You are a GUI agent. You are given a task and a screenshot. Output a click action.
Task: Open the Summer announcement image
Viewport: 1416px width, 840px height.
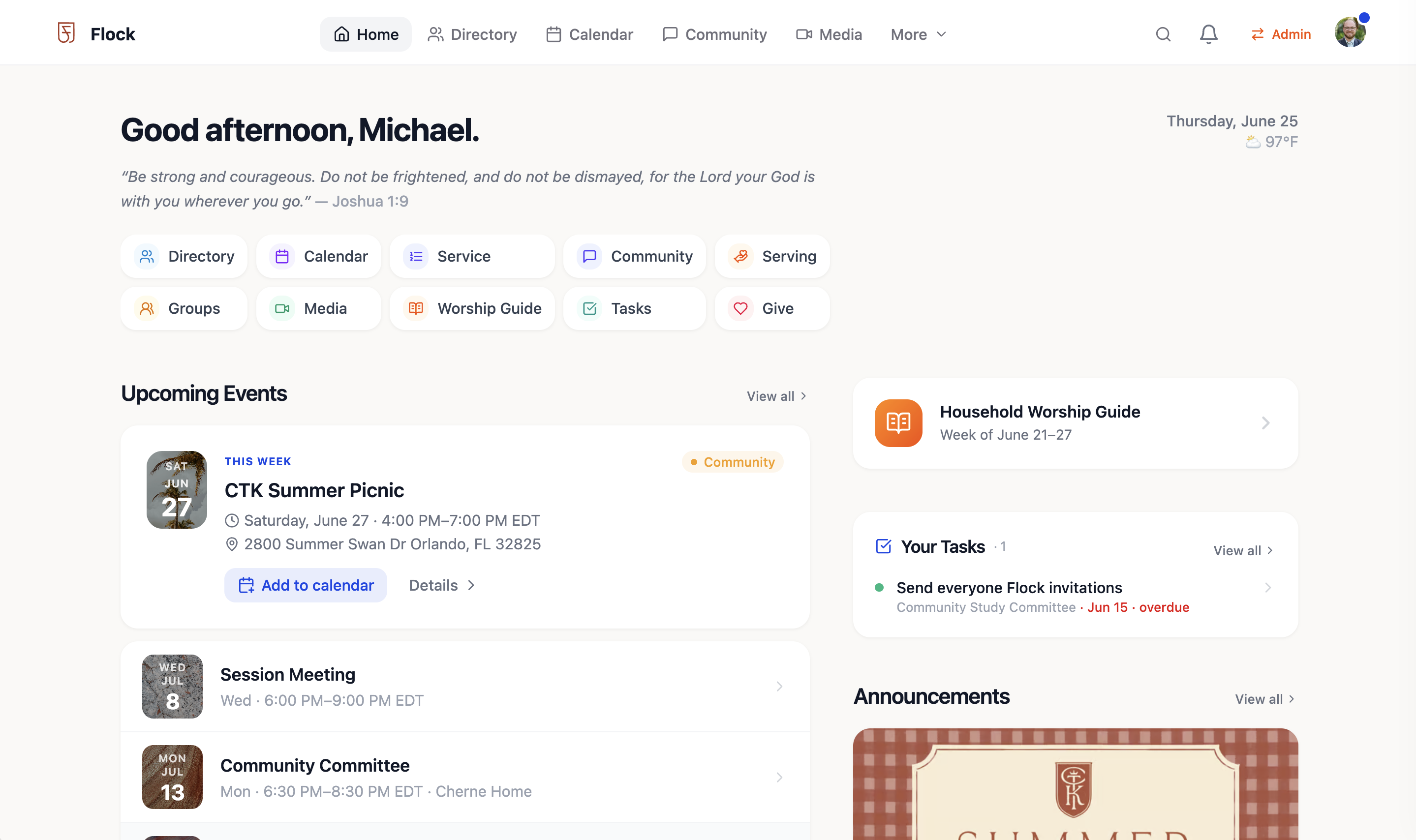click(1076, 784)
